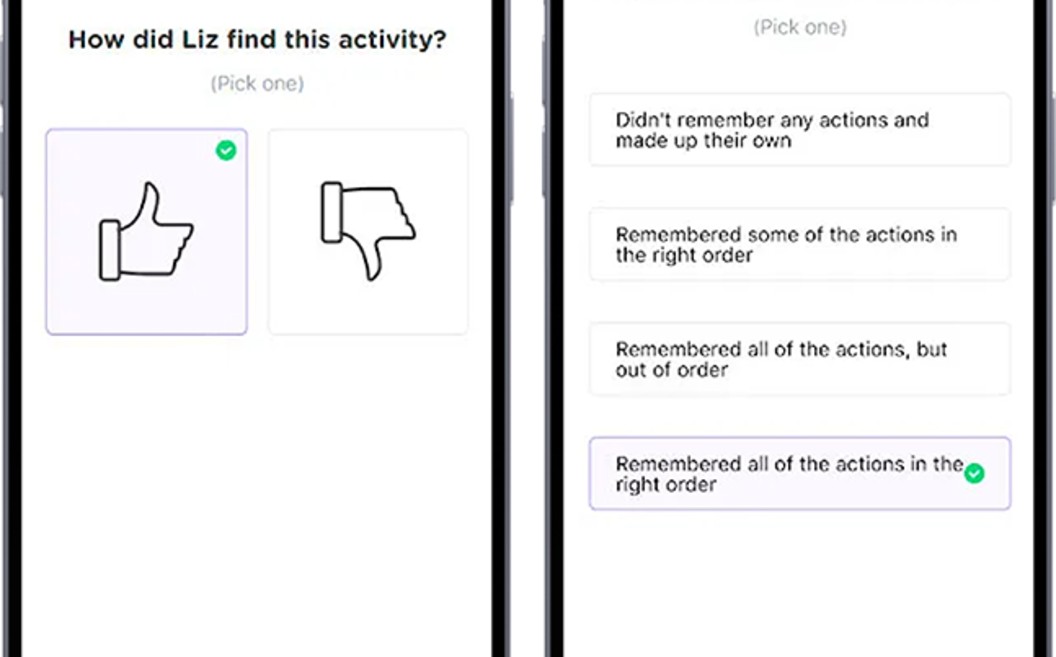Click green checkmark on the thumbs-up card
The height and width of the screenshot is (657, 1056).
(x=226, y=150)
